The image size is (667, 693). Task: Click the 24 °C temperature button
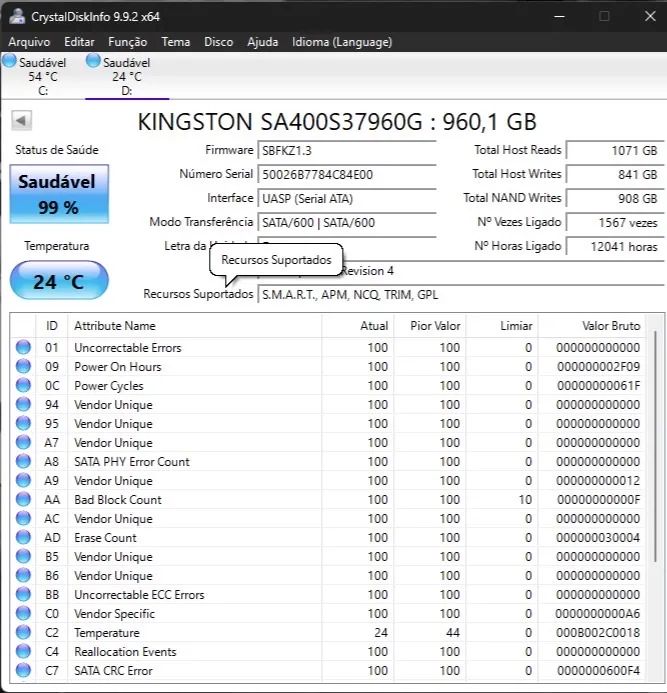(x=59, y=281)
